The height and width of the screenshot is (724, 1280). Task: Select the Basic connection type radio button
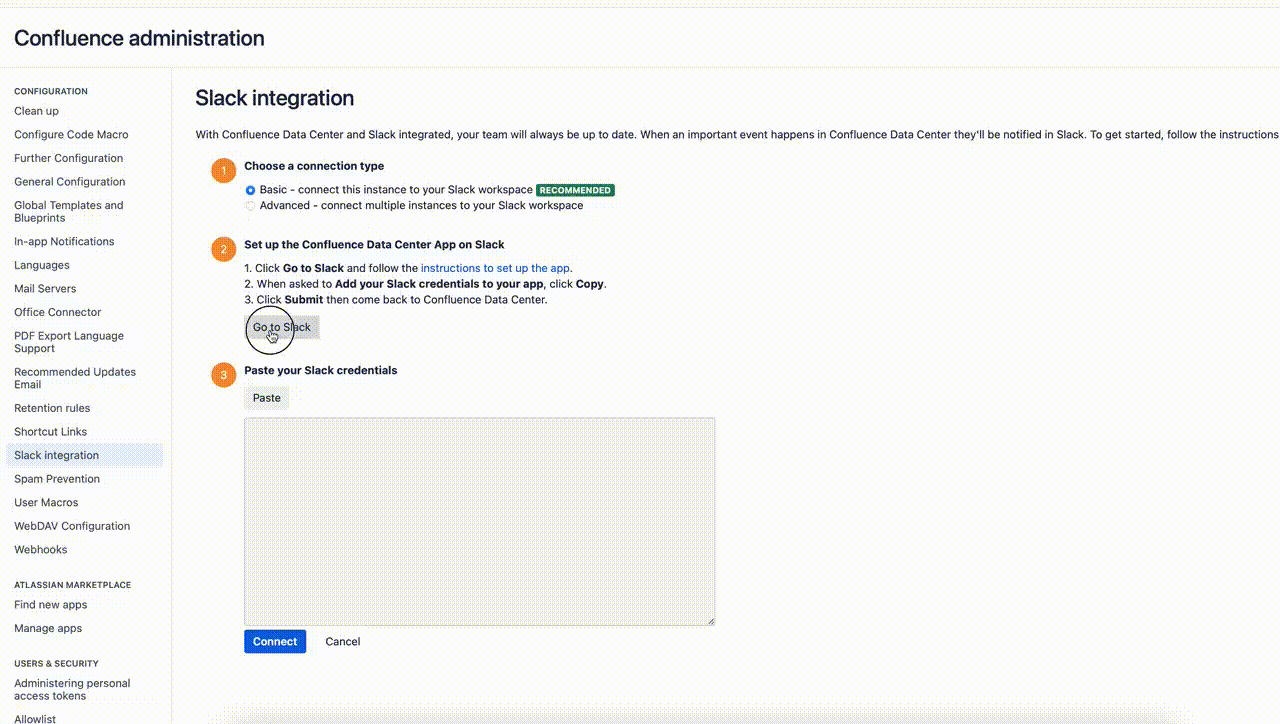pyautogui.click(x=250, y=190)
